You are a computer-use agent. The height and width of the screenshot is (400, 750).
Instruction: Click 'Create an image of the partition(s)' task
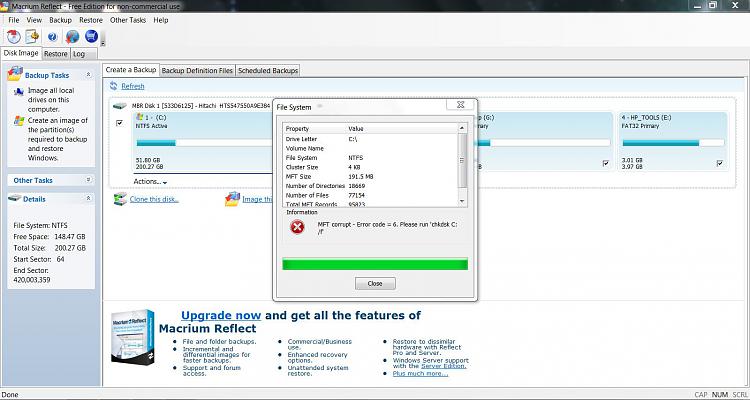[x=57, y=139]
